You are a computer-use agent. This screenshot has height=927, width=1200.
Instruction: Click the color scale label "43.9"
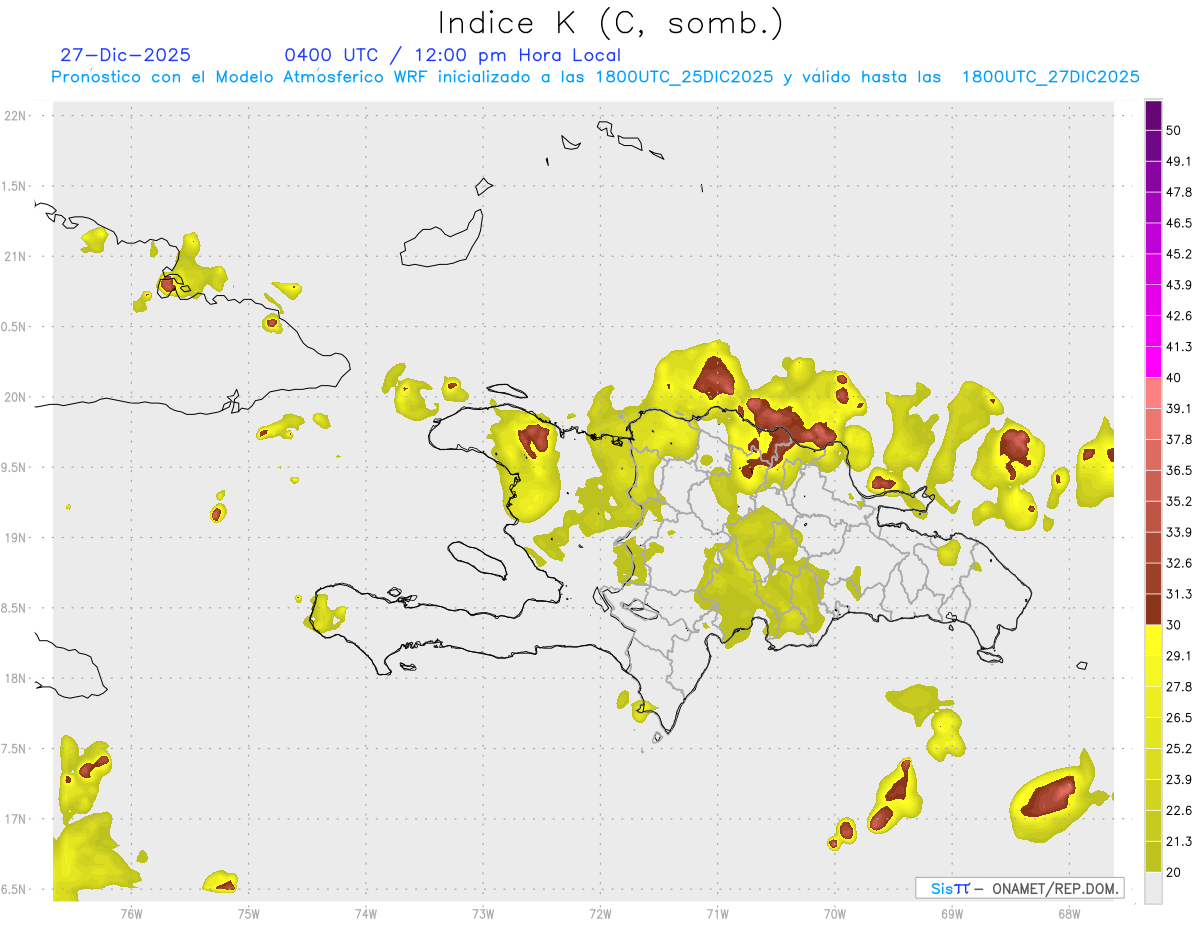click(1179, 285)
